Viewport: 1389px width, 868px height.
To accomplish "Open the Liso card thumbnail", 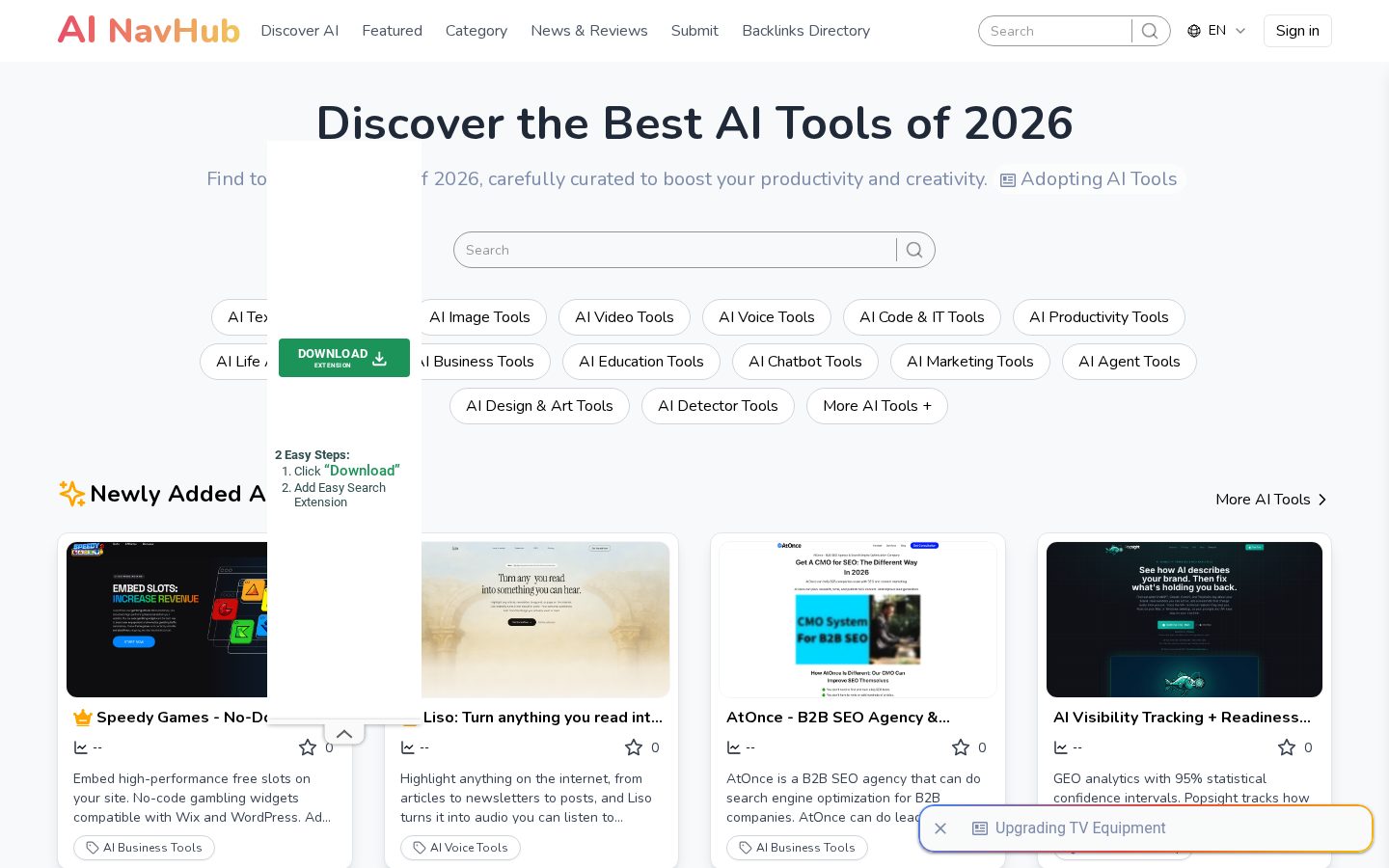I will pyautogui.click(x=546, y=619).
